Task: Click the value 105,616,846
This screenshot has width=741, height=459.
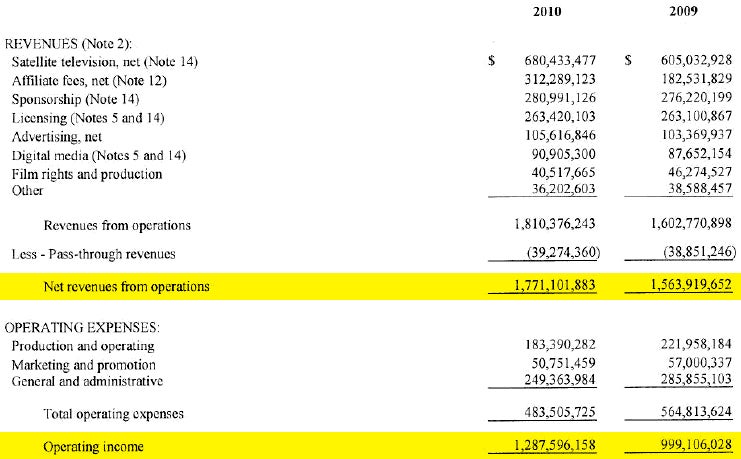Action: (x=560, y=135)
